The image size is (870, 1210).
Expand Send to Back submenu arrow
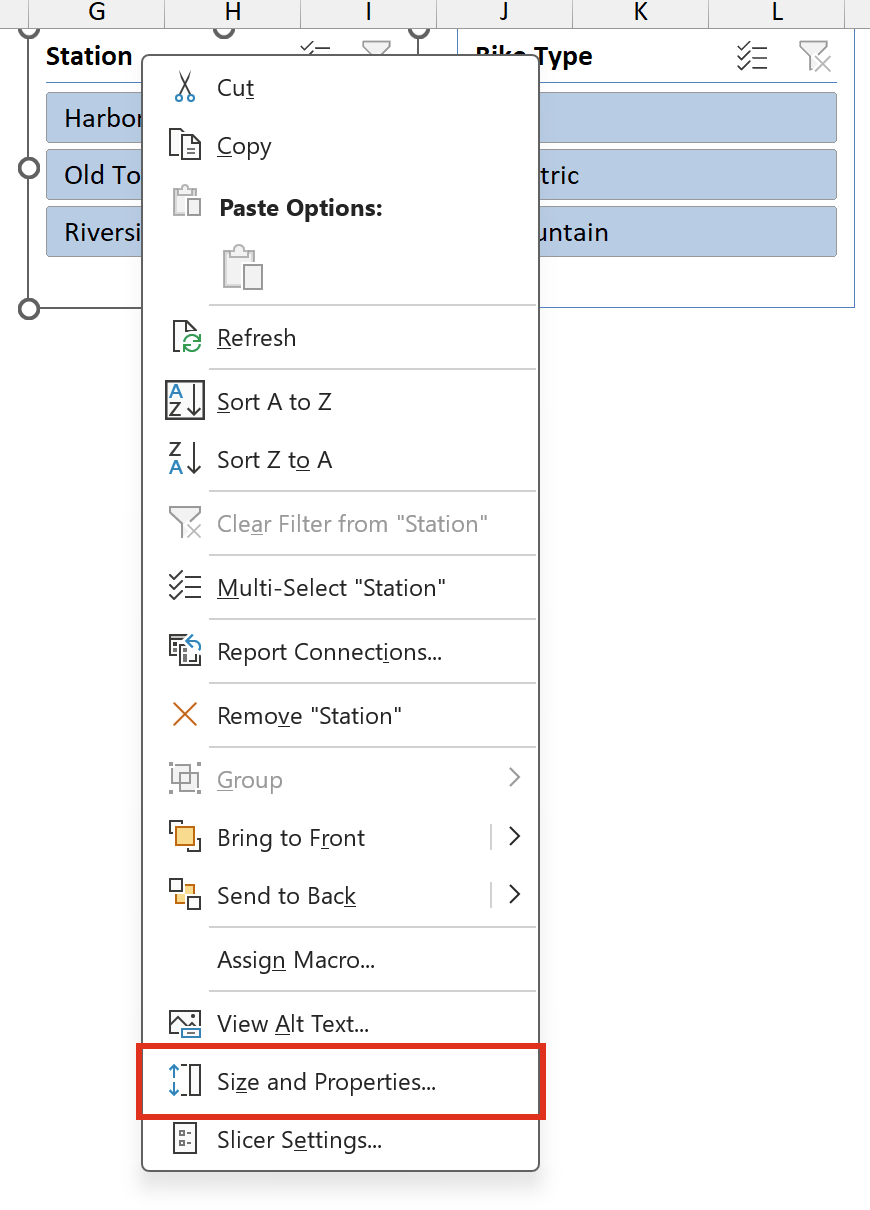514,895
